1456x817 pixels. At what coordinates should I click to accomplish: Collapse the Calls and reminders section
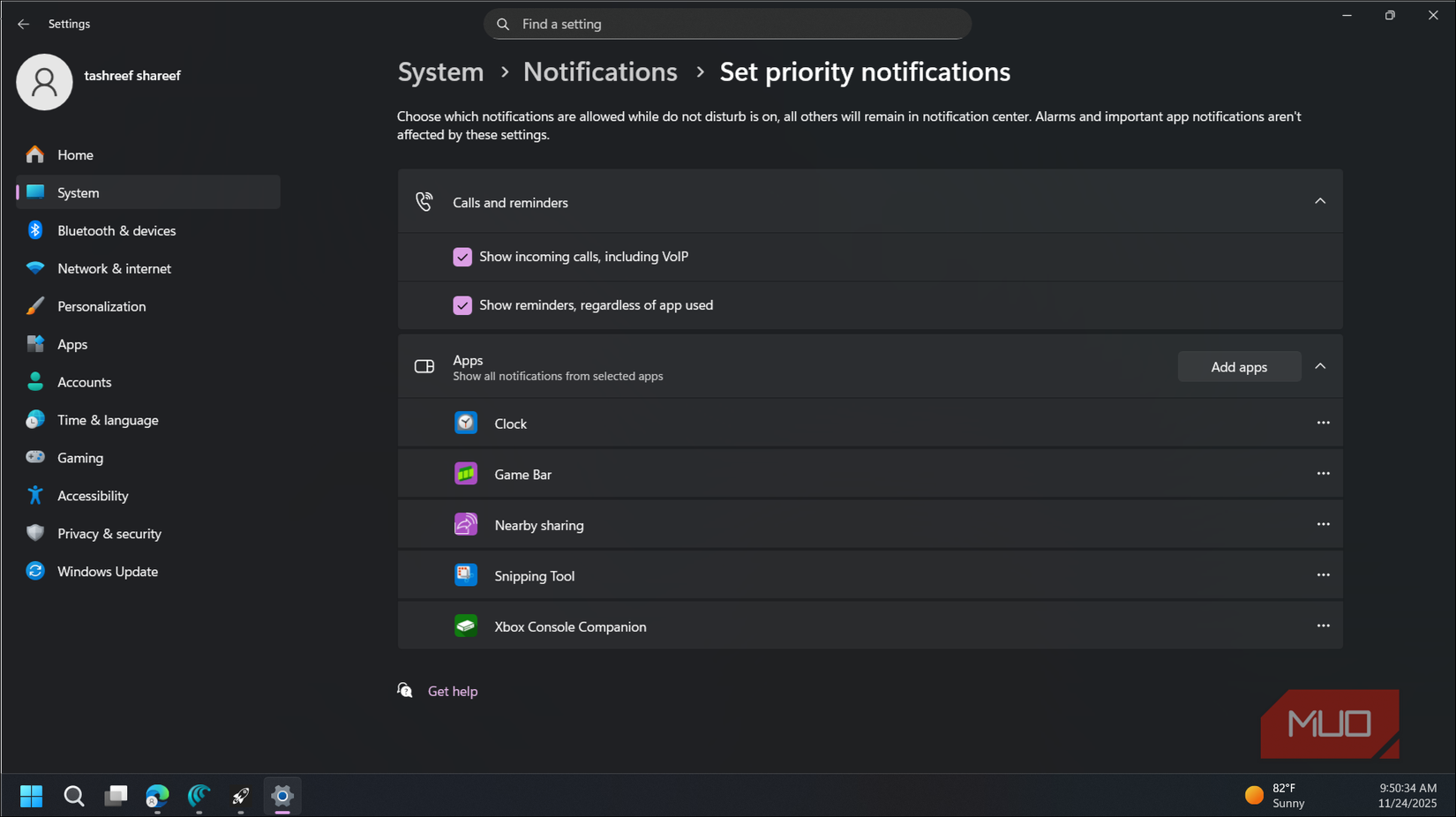1320,200
